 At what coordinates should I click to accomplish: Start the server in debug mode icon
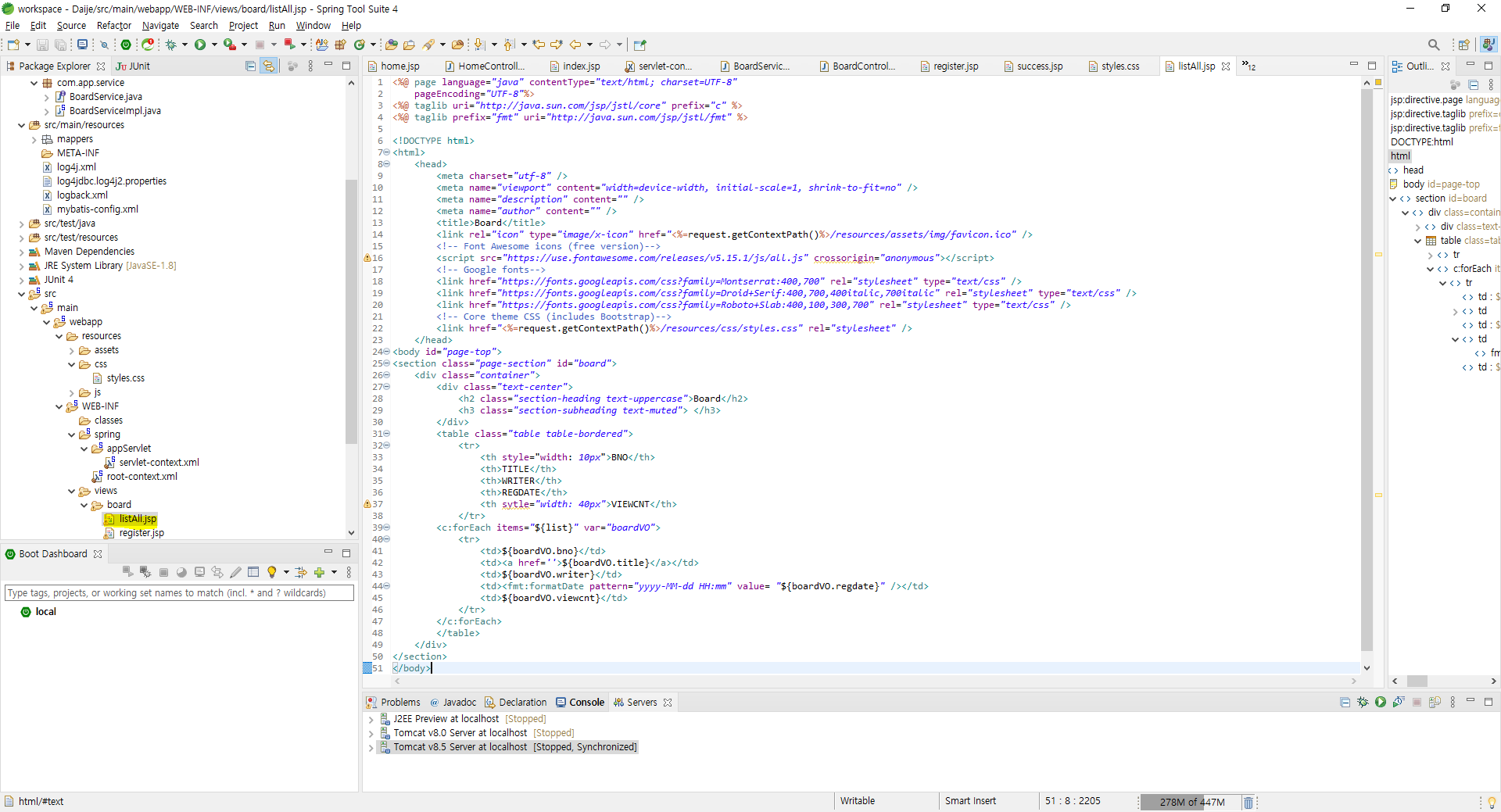click(1363, 702)
